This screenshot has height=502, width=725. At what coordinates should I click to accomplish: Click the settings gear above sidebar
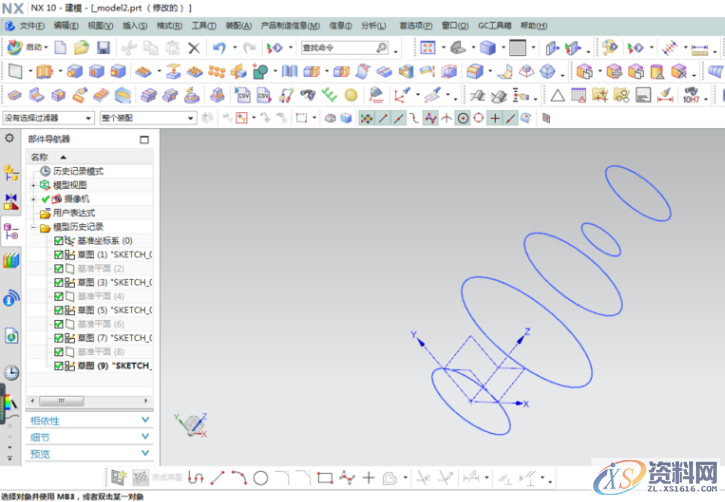point(10,138)
